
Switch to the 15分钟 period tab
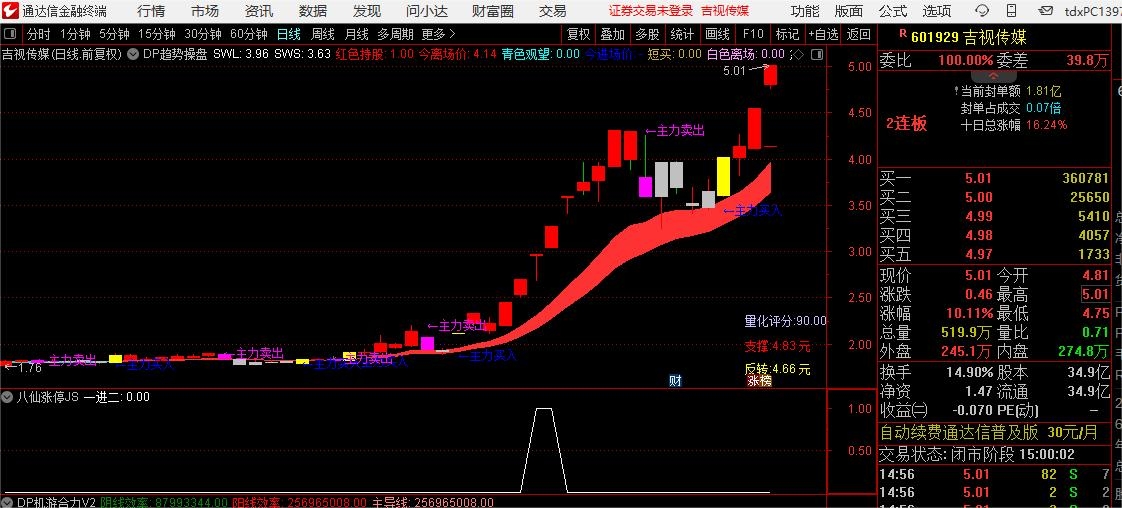(x=157, y=34)
